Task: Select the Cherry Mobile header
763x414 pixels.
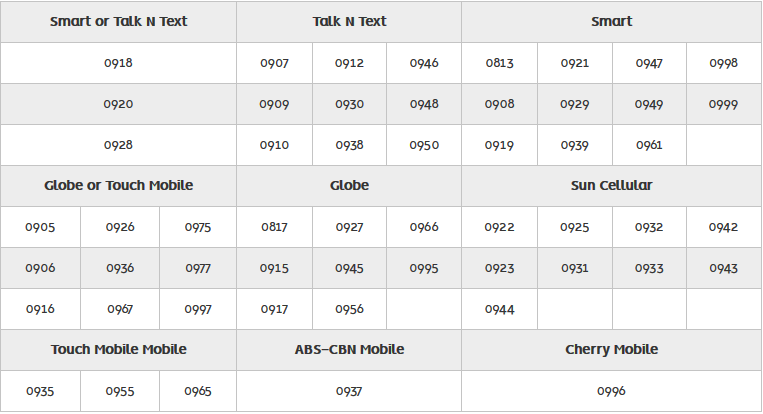Action: (611, 349)
